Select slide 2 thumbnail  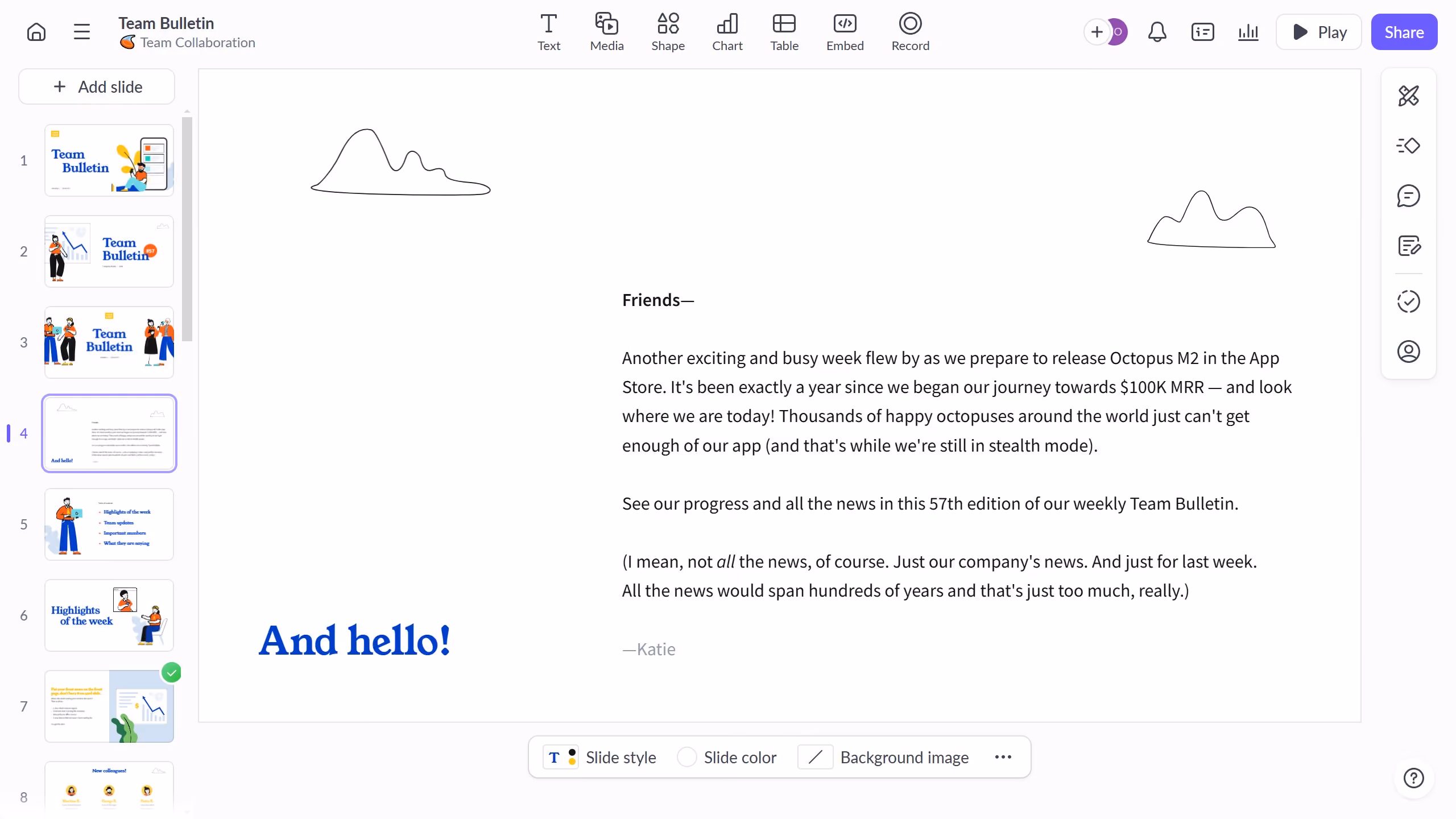(x=109, y=251)
